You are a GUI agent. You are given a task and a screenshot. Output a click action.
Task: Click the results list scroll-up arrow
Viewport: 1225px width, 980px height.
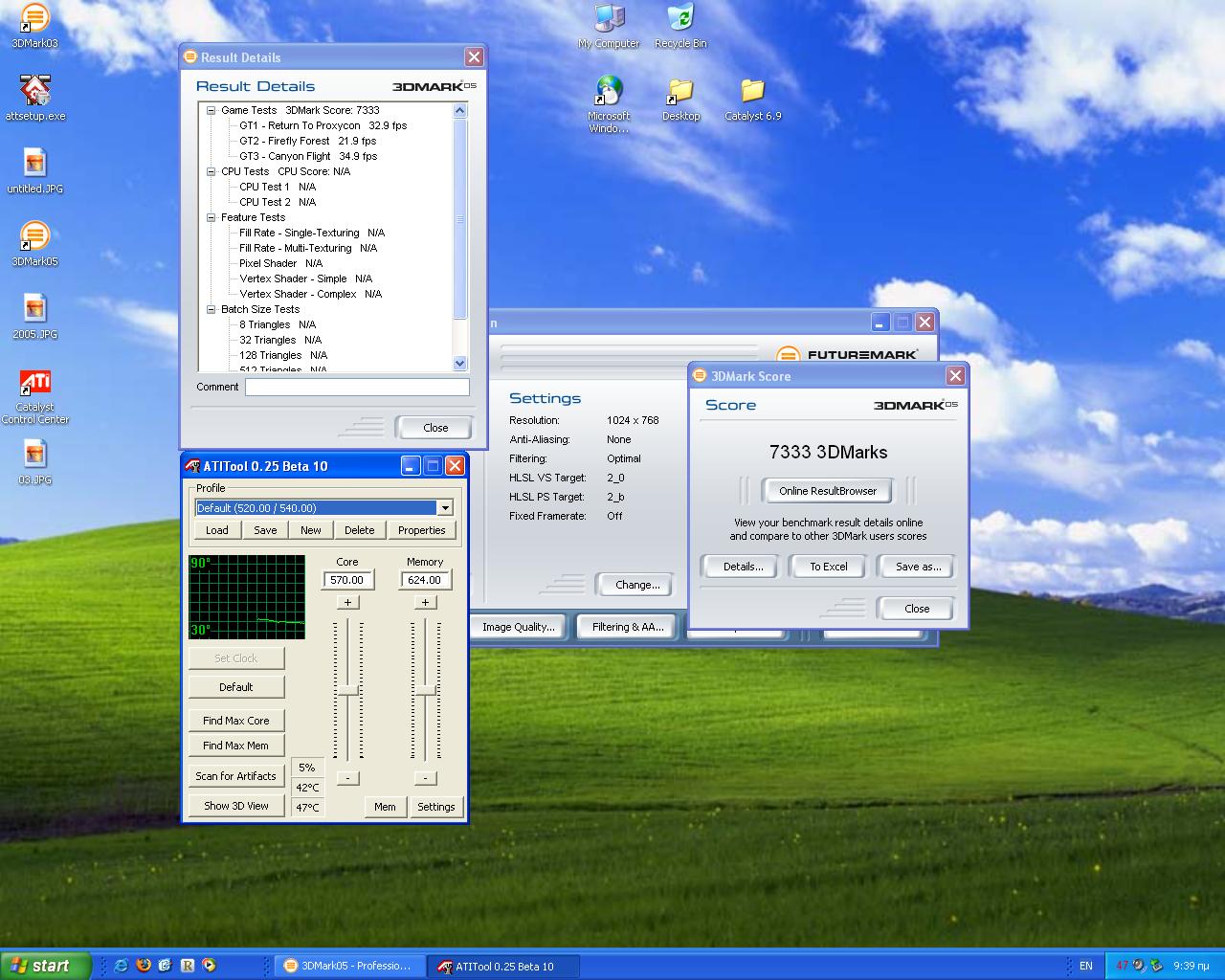click(459, 110)
